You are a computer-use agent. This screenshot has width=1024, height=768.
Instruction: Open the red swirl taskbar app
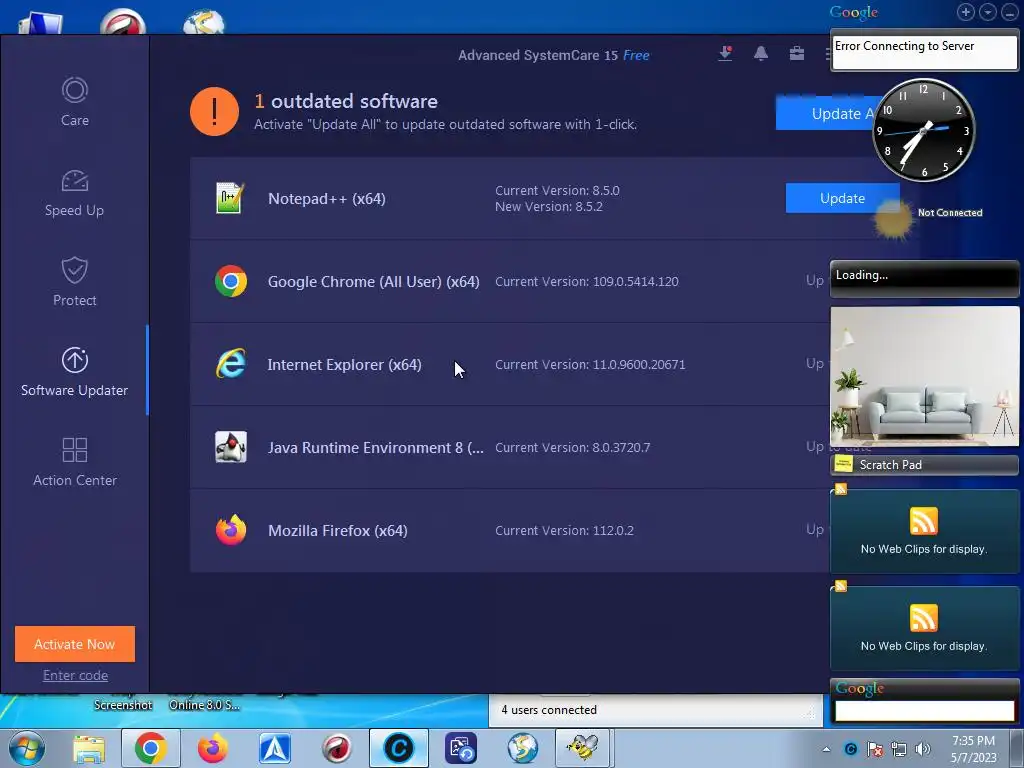coord(336,748)
